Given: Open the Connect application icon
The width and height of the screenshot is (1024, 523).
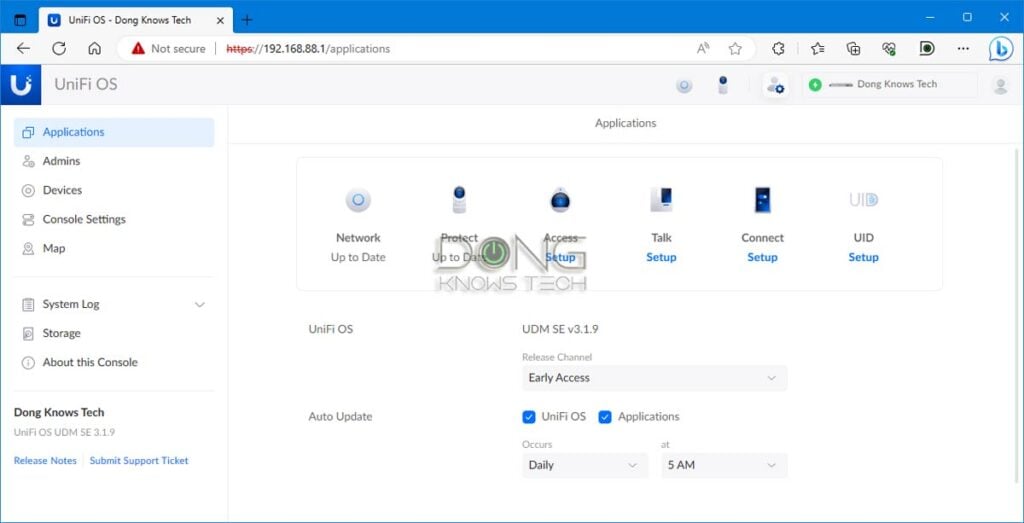Looking at the screenshot, I should 762,200.
